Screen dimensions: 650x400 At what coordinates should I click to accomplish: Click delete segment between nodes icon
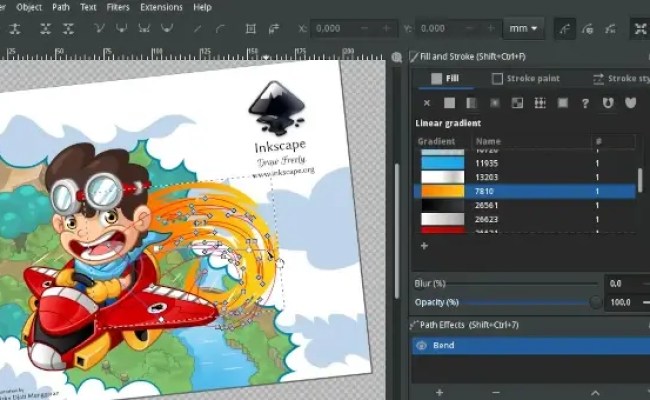[x=68, y=29]
